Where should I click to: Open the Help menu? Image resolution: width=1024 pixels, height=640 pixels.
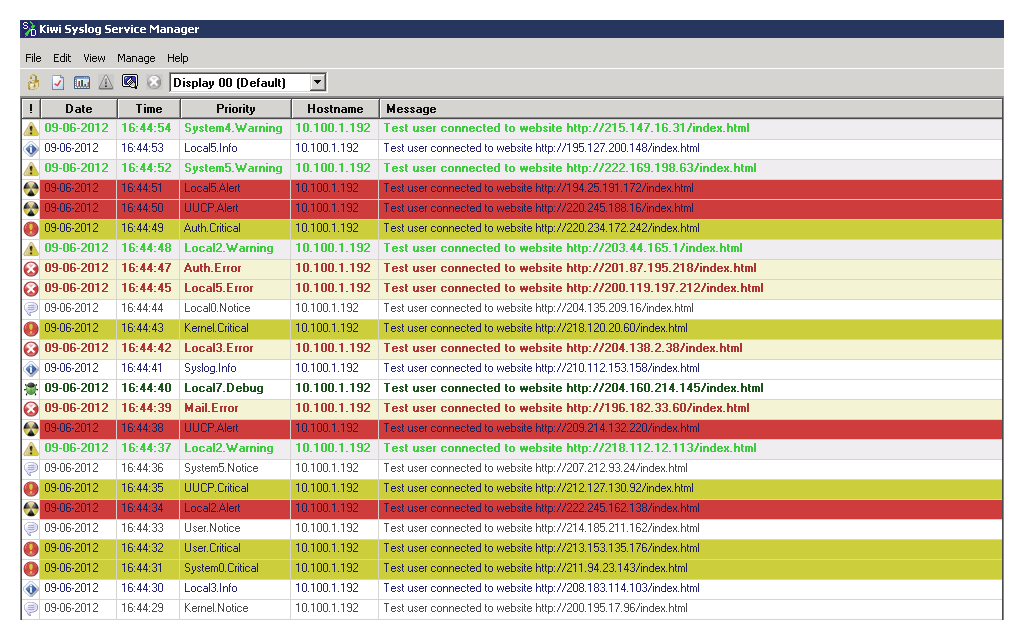[x=177, y=58]
